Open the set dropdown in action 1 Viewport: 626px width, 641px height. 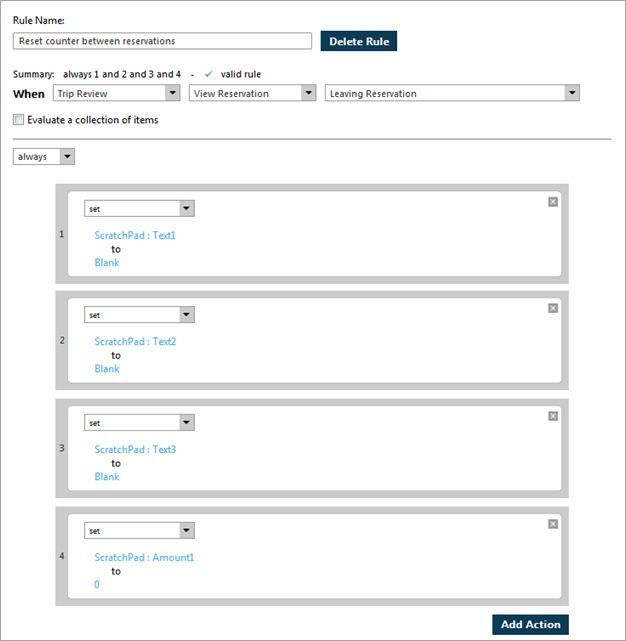tap(139, 208)
